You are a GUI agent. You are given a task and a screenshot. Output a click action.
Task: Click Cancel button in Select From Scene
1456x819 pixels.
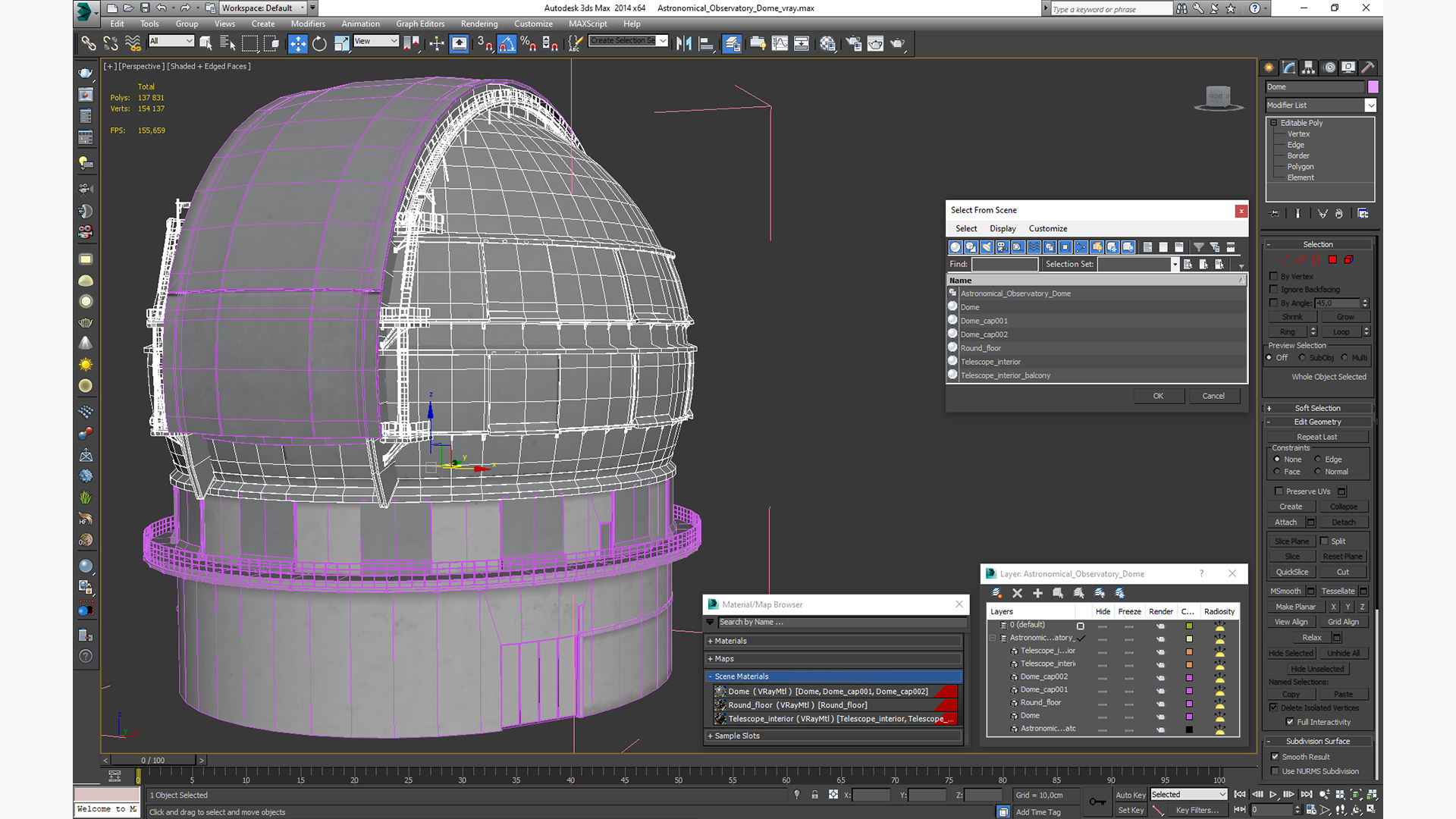pos(1213,395)
